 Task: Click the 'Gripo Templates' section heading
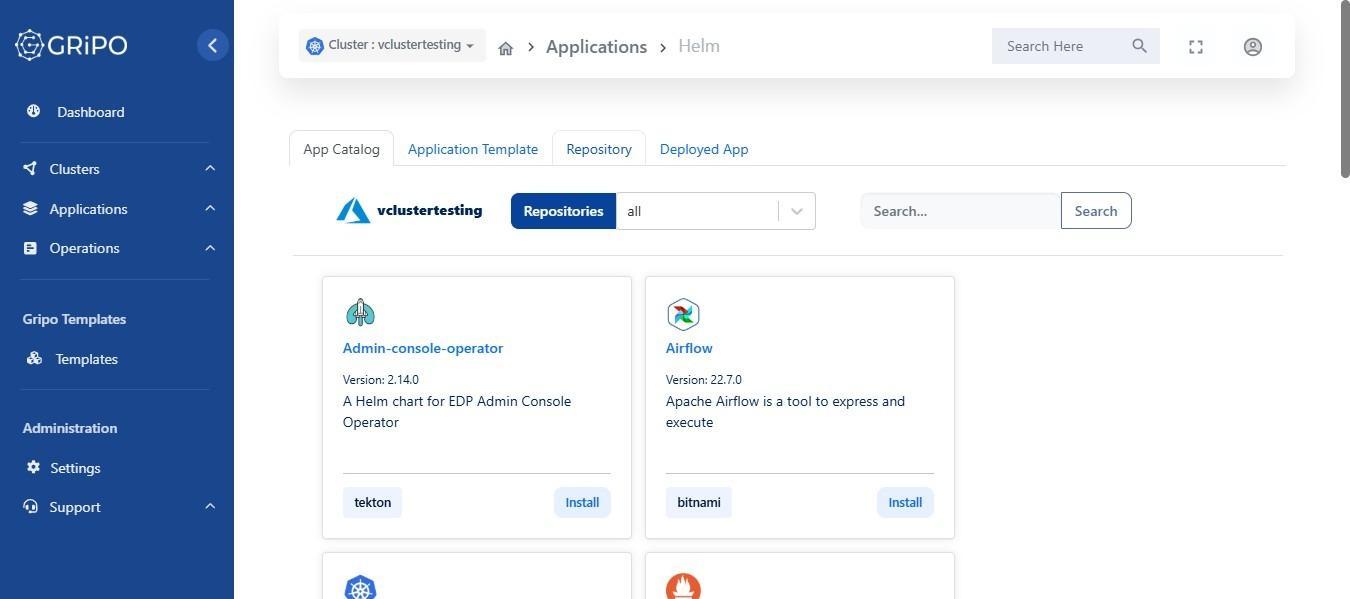click(75, 319)
